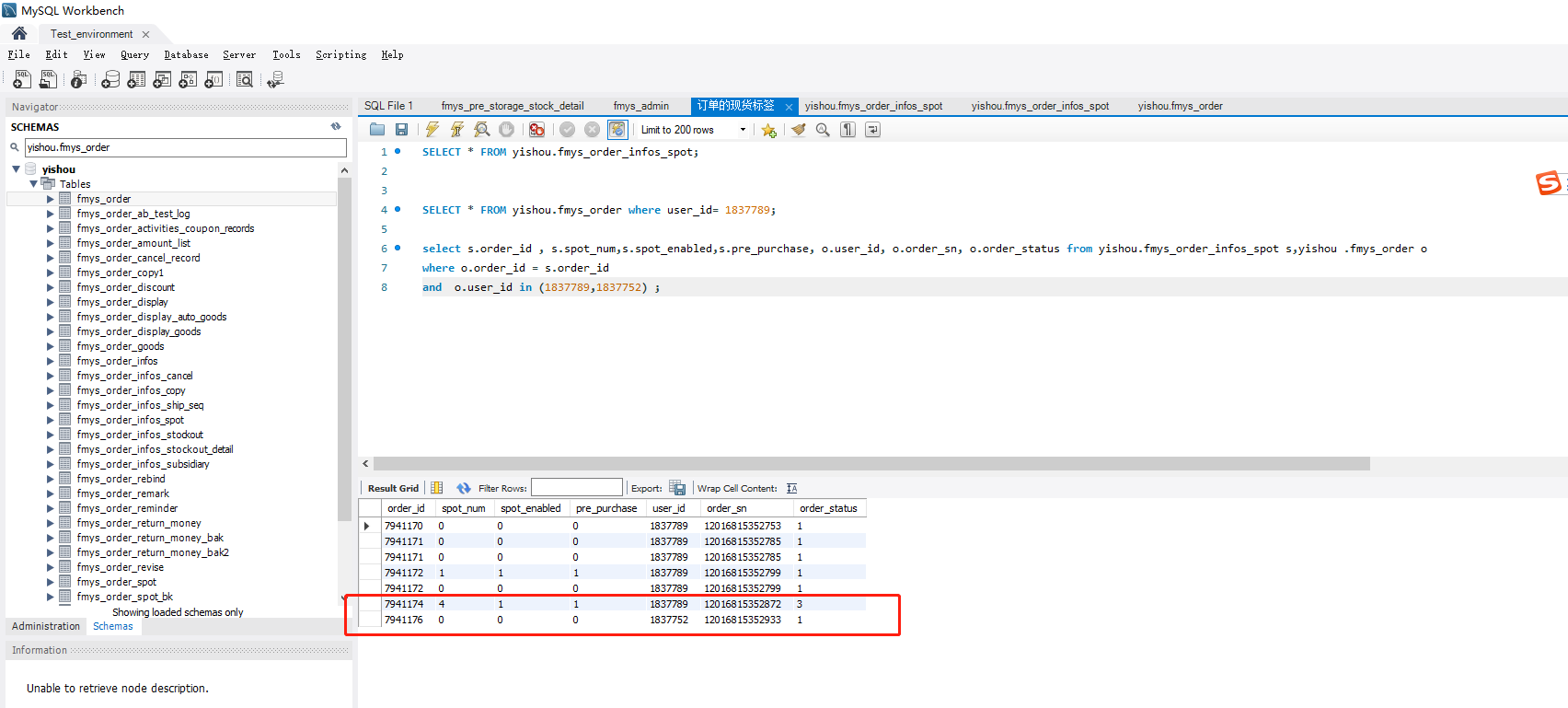The width and height of the screenshot is (1568, 708).
Task: Switch to the Administration navigator tab
Action: pyautogui.click(x=46, y=626)
